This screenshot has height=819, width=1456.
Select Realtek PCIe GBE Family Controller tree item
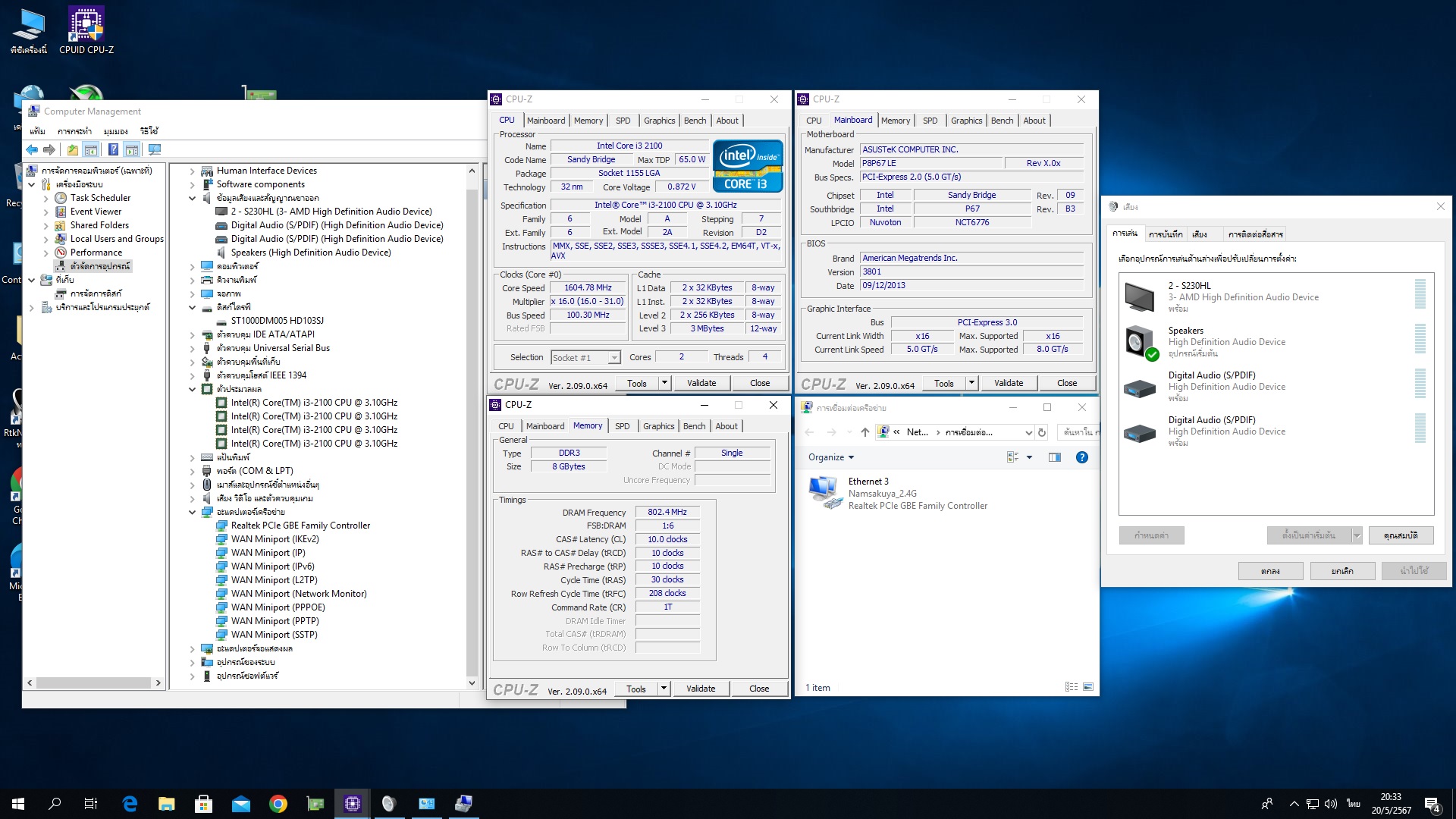(300, 526)
